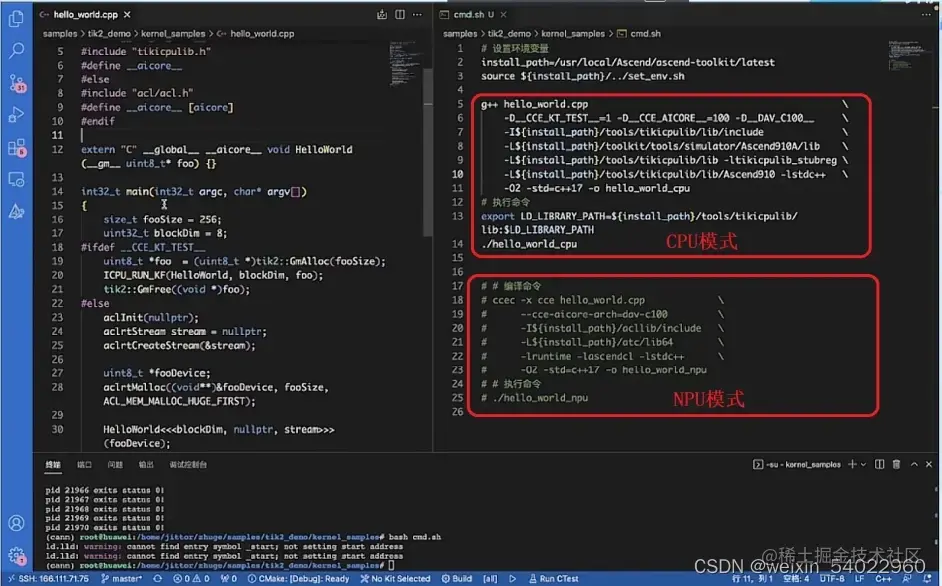This screenshot has height=586, width=942.
Task: Open the CMake view in activity bar
Action: pos(16,212)
